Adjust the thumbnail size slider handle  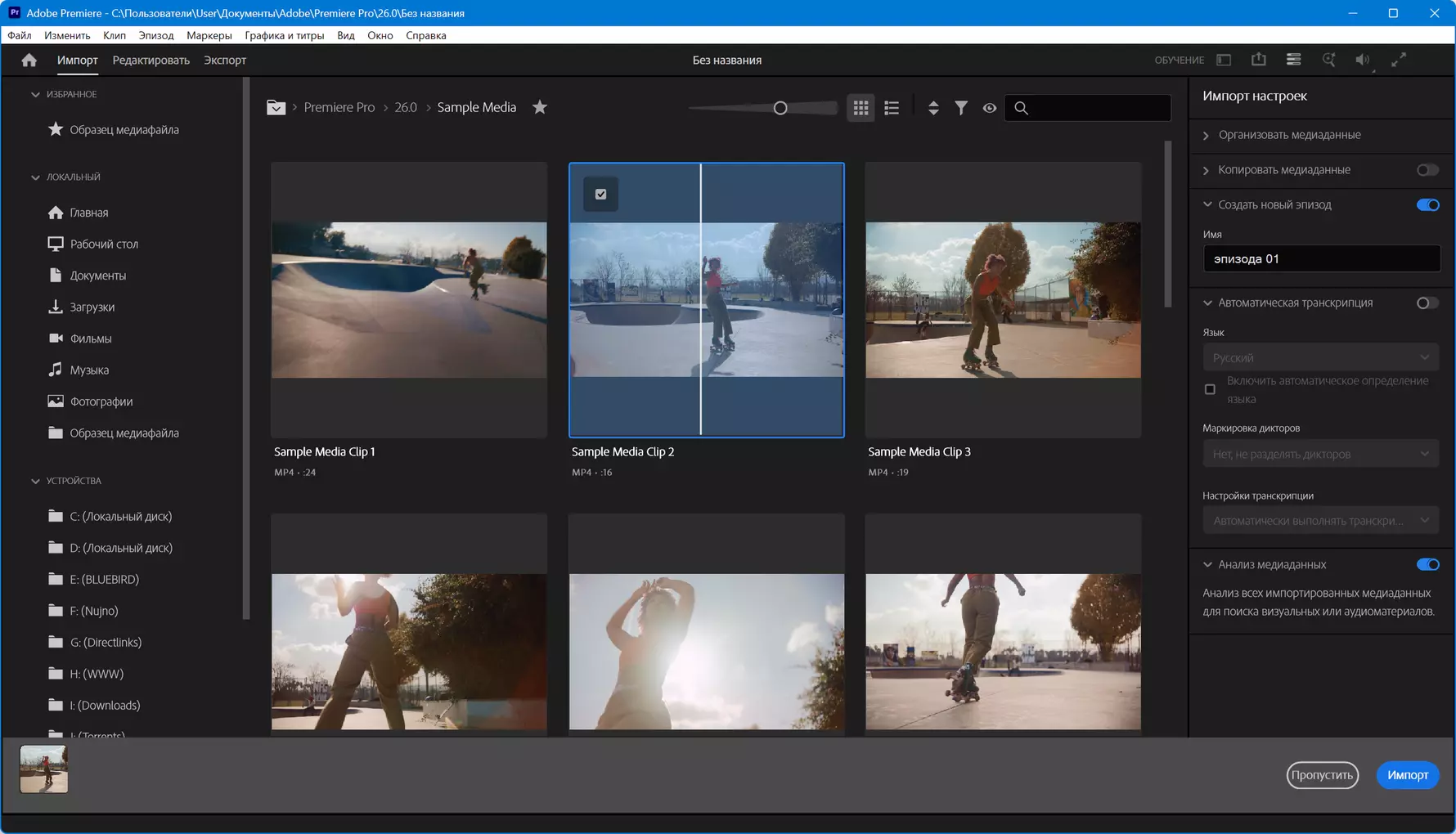pyautogui.click(x=780, y=108)
